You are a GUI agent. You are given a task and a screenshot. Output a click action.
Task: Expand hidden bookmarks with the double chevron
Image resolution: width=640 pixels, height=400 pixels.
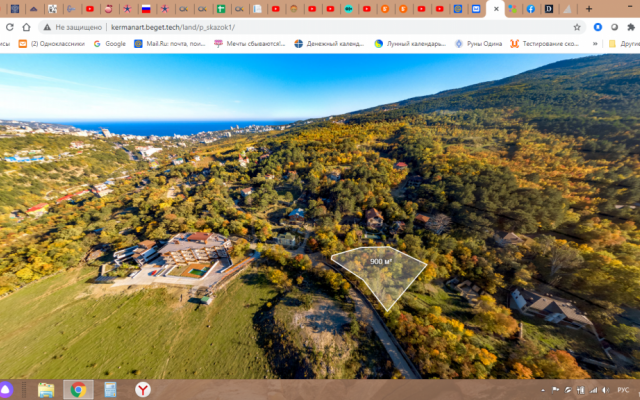coord(595,44)
